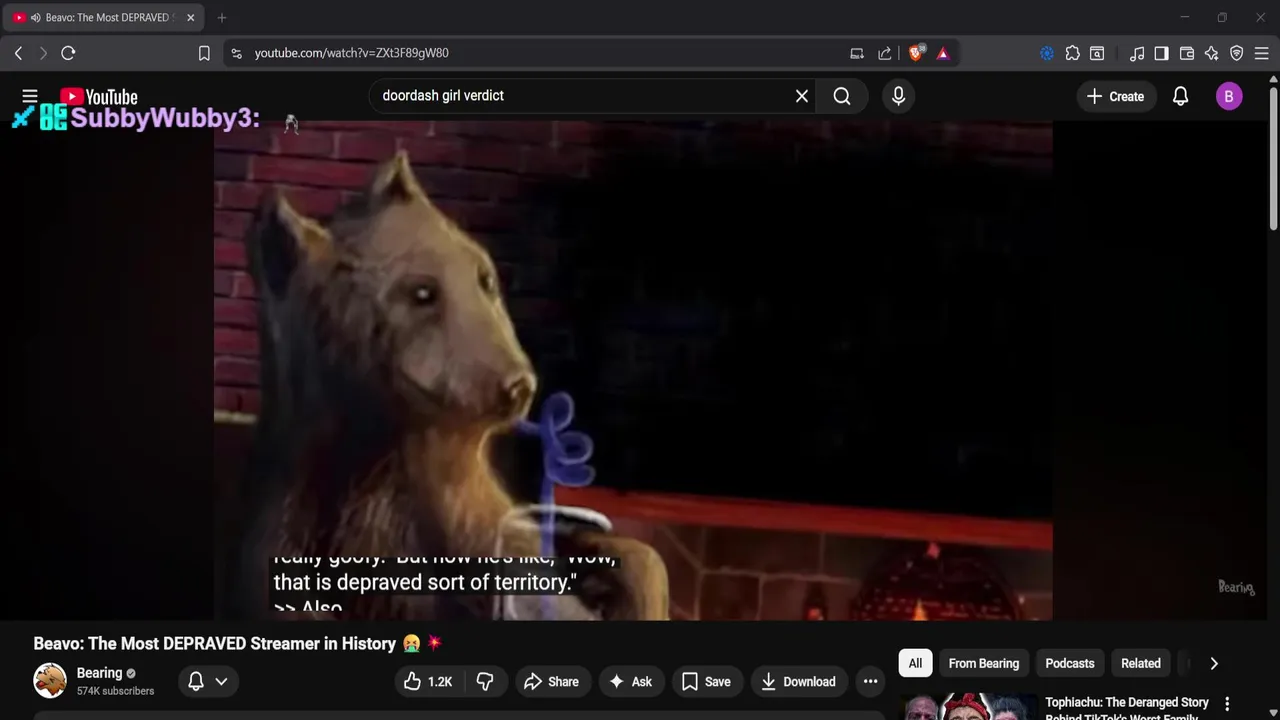Expand subscription notification bell dropdown
This screenshot has width=1280, height=720.
pos(208,681)
